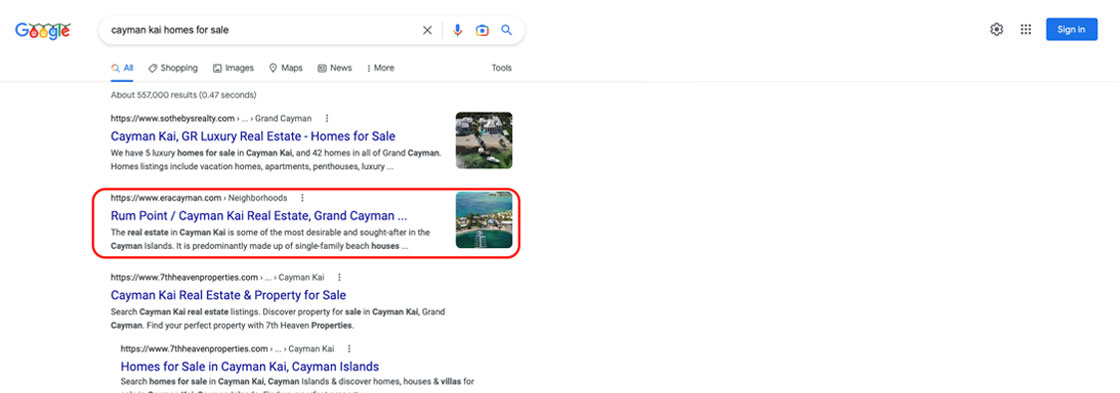Click the Sign in button
The width and height of the screenshot is (1120, 393).
pyautogui.click(x=1071, y=29)
